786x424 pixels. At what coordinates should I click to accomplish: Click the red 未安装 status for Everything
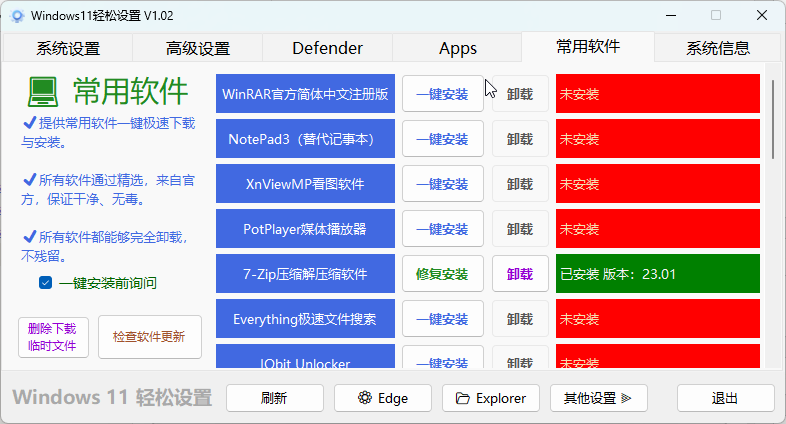[x=658, y=319]
